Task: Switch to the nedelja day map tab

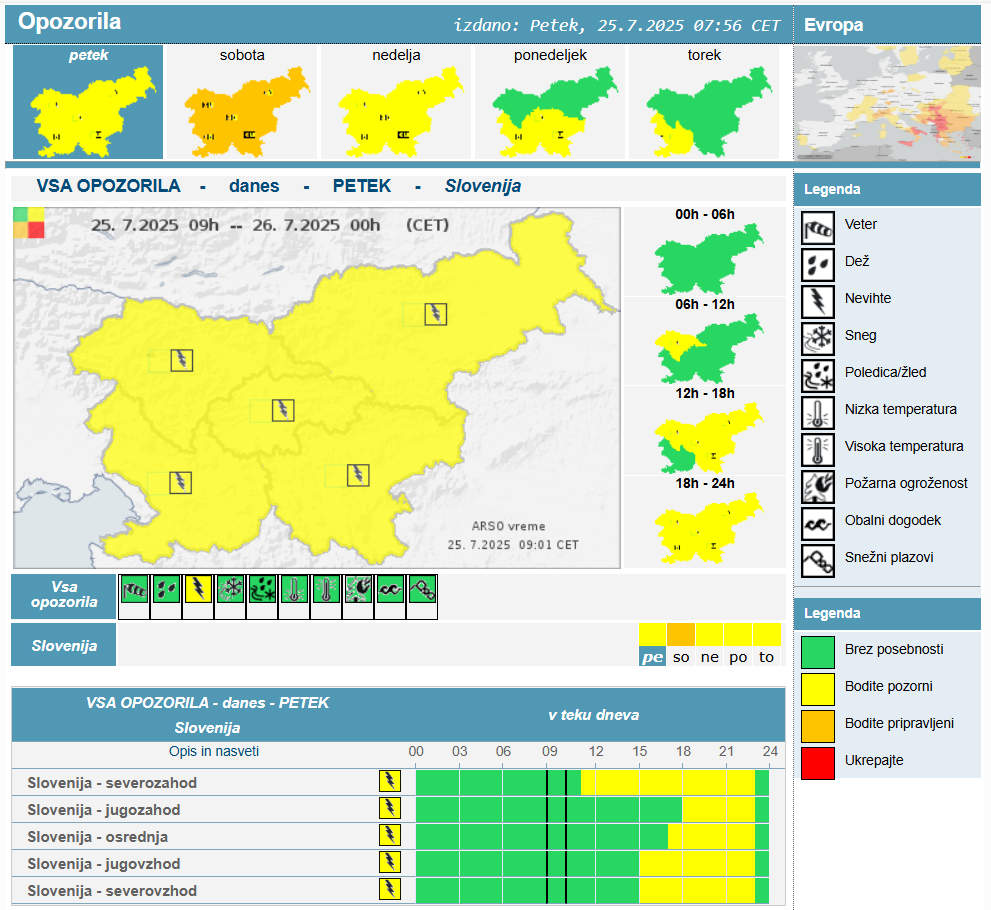Action: [396, 102]
